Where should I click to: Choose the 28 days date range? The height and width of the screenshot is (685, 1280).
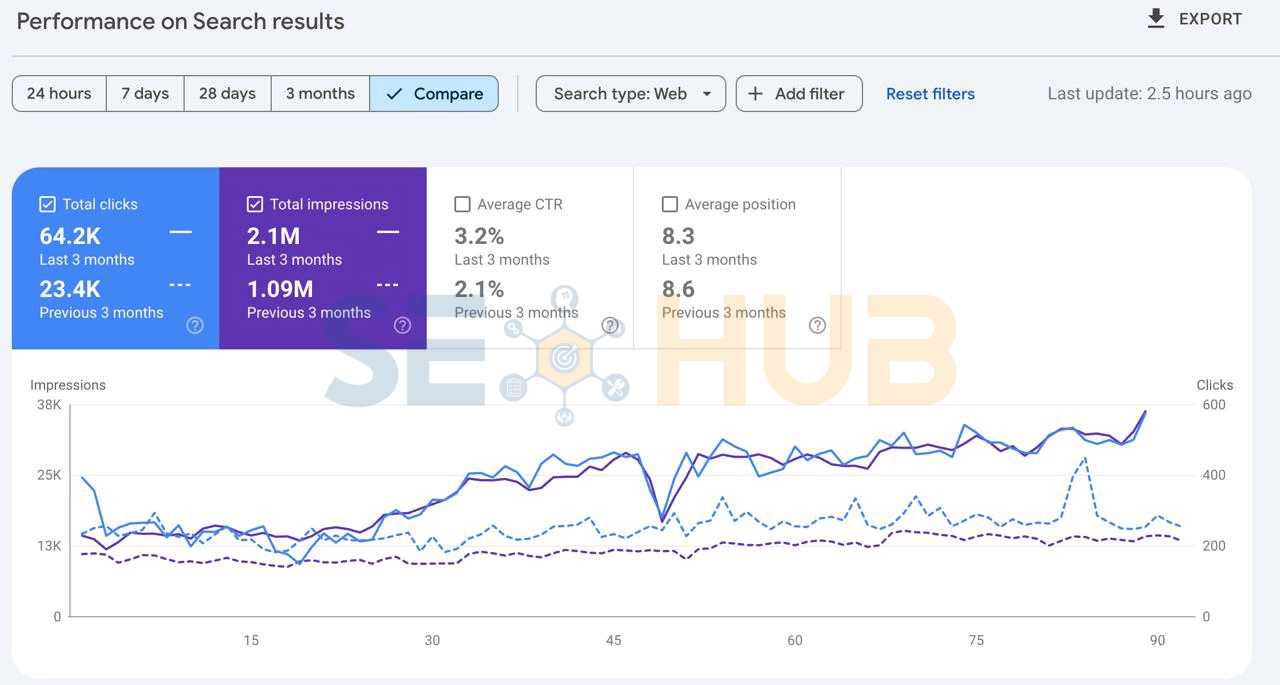pyautogui.click(x=227, y=94)
